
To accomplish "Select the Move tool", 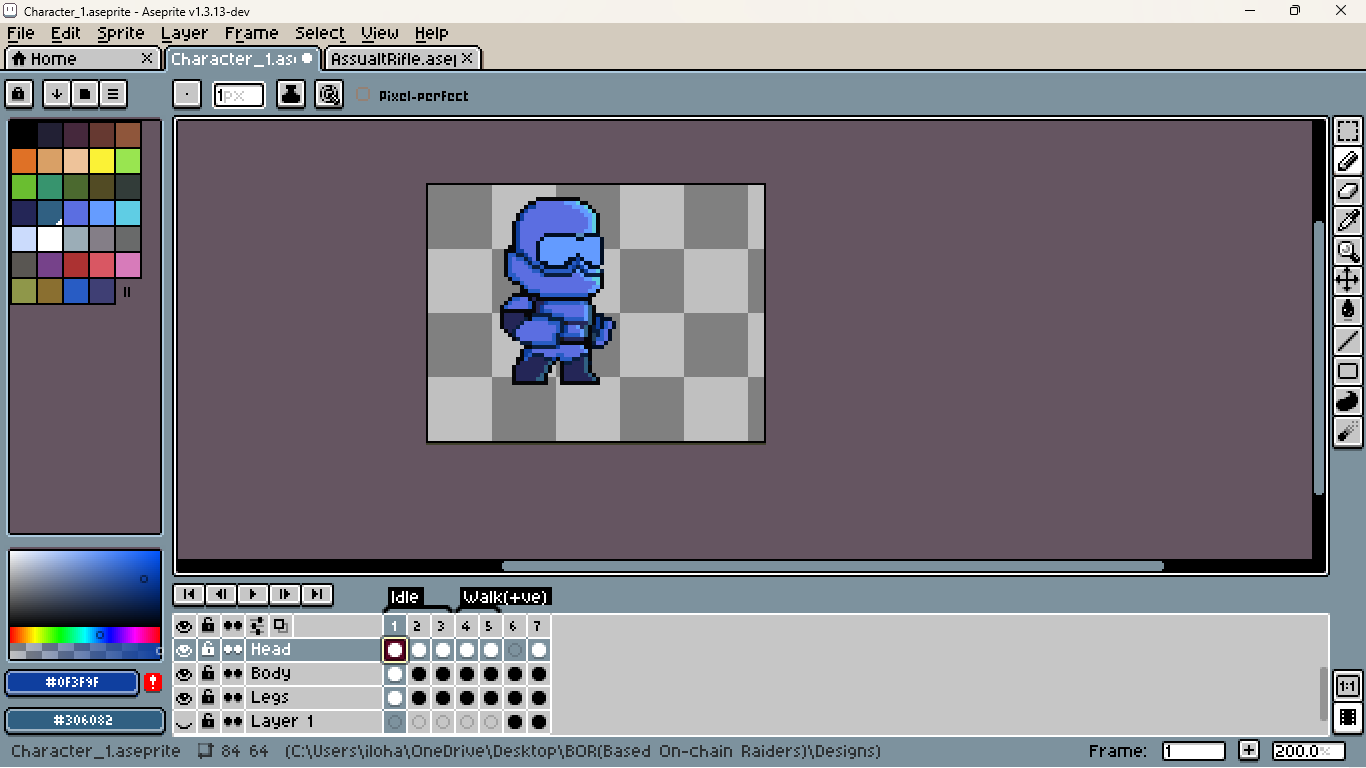I will (x=1347, y=280).
